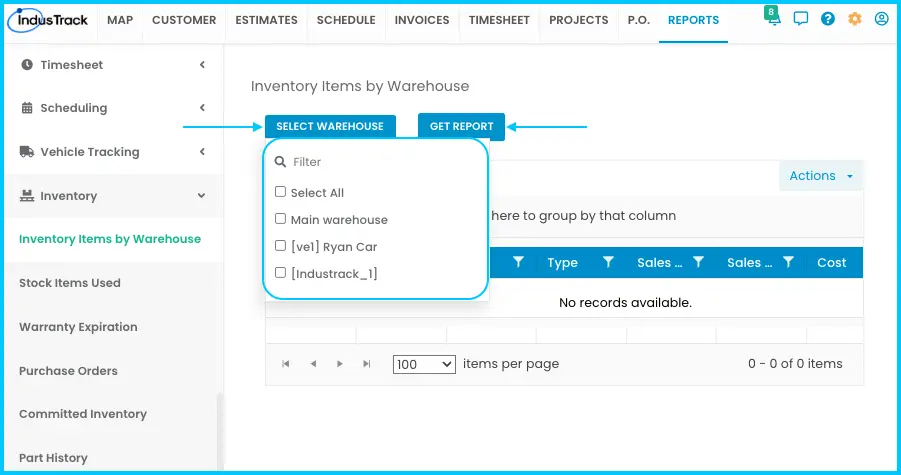Screen dimensions: 901x475
Task: Open the Stock Items Used report
Action: 70,283
